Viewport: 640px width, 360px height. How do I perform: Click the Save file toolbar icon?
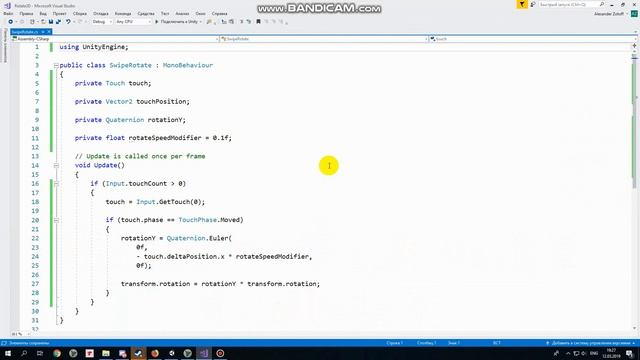click(51, 22)
